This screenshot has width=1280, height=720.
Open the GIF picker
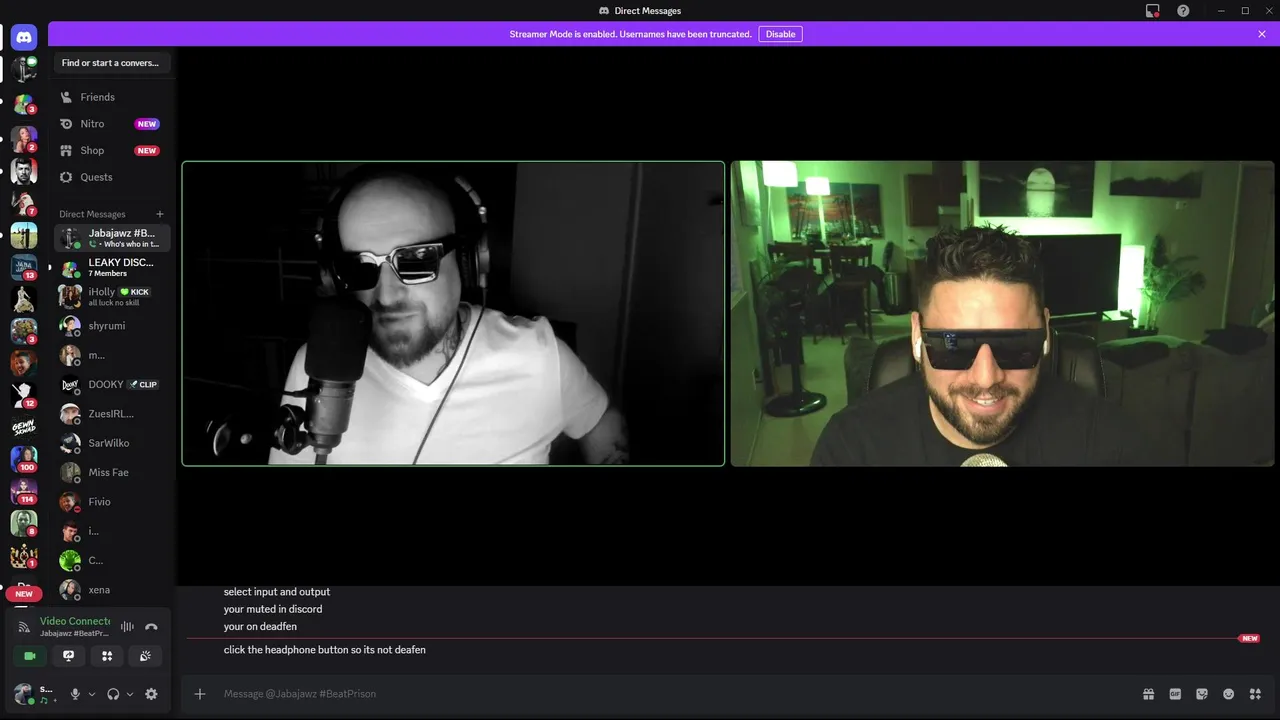pos(1175,694)
